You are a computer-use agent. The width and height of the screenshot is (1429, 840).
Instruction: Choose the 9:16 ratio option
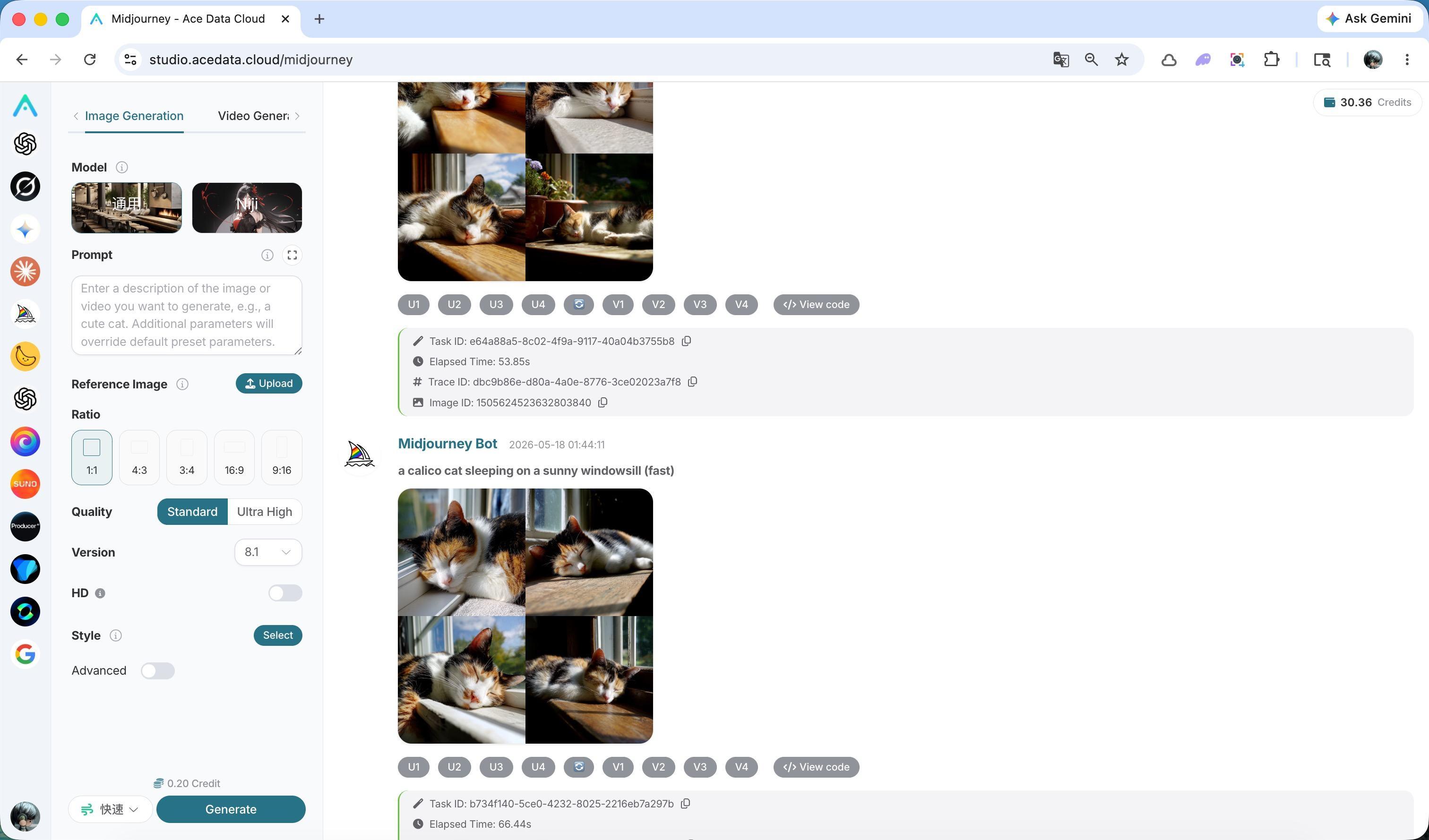pyautogui.click(x=282, y=457)
